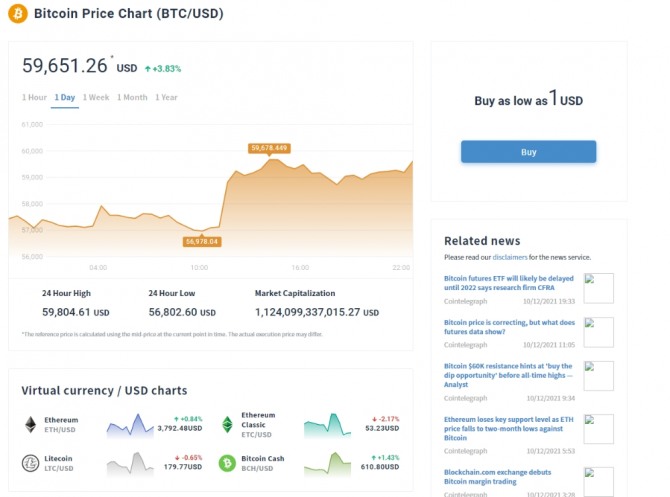Click the 59,678.449 high marker on chart

point(269,148)
